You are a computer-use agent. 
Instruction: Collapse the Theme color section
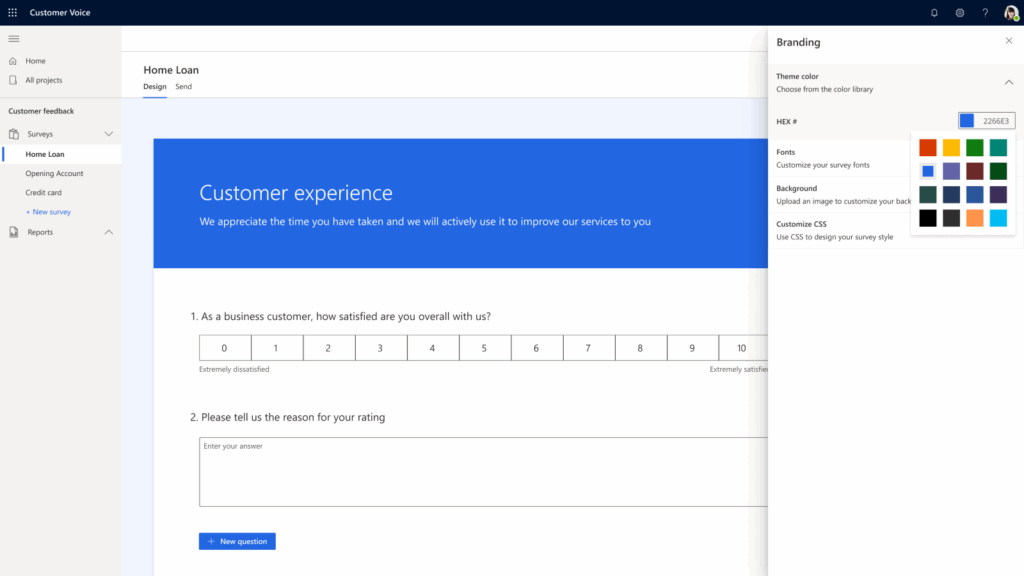coord(1008,82)
